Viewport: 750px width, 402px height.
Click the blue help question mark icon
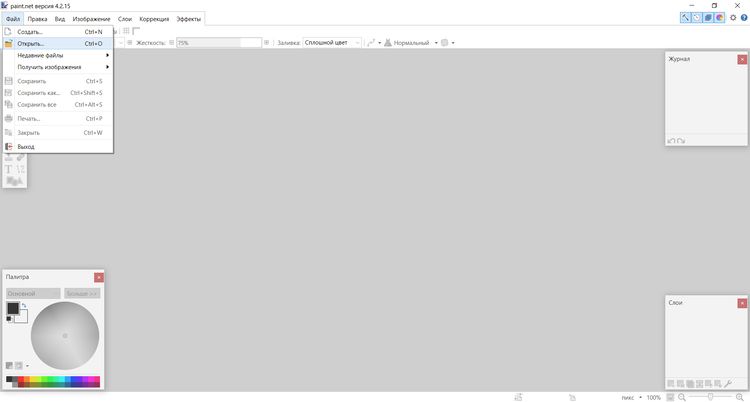[743, 18]
